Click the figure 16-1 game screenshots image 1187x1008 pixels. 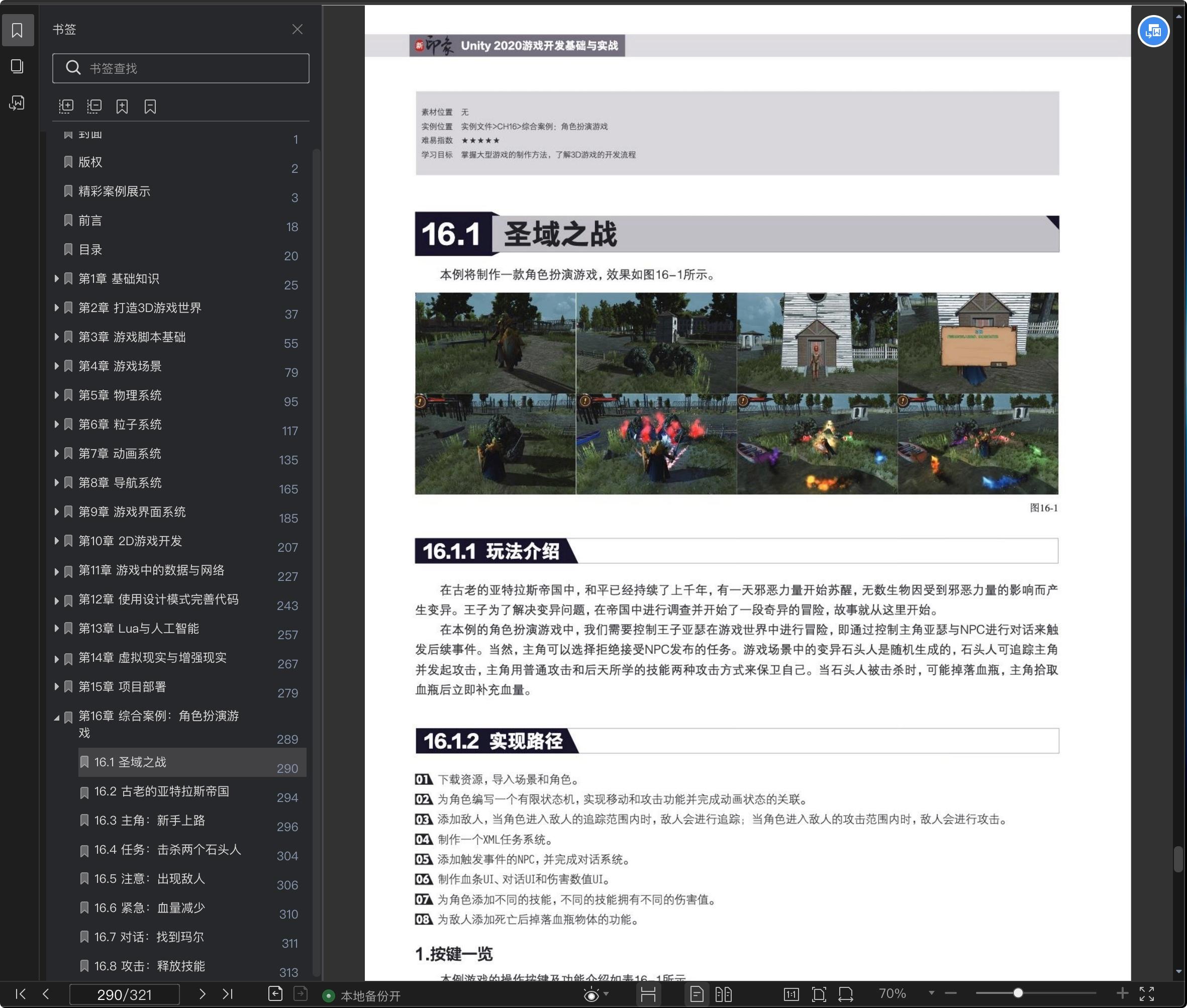[x=737, y=393]
